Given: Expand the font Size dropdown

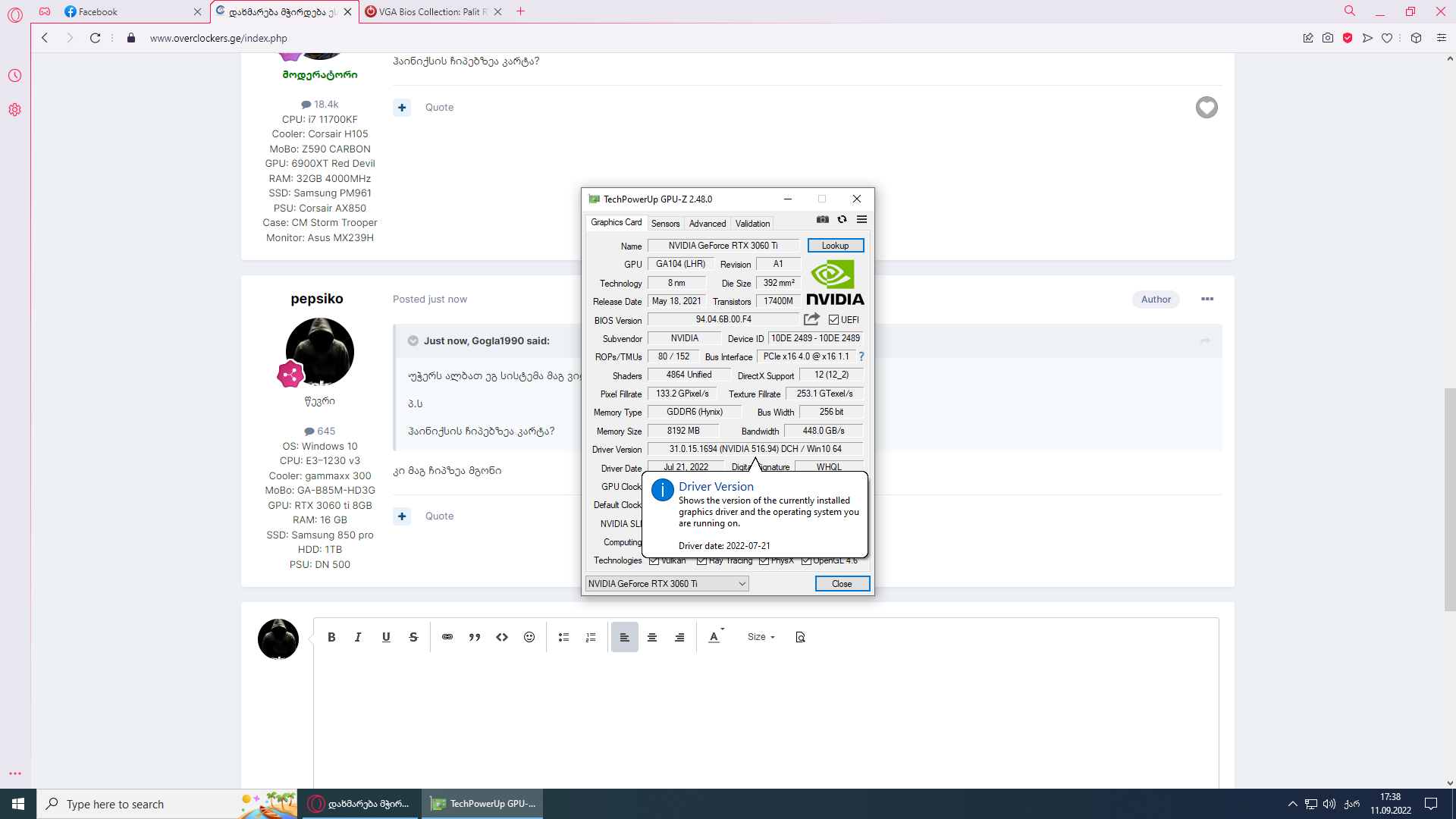Looking at the screenshot, I should (761, 637).
